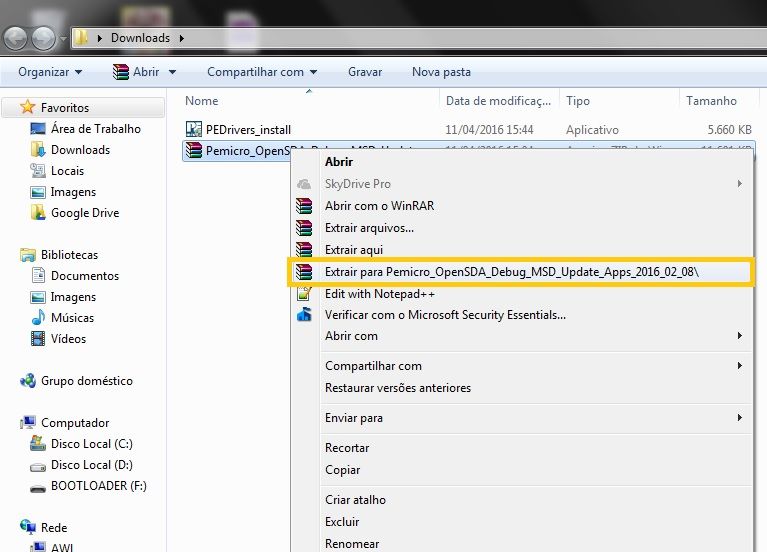This screenshot has width=767, height=552.
Task: Expand the breadcrumb arrow before Downloads
Action: 99,38
